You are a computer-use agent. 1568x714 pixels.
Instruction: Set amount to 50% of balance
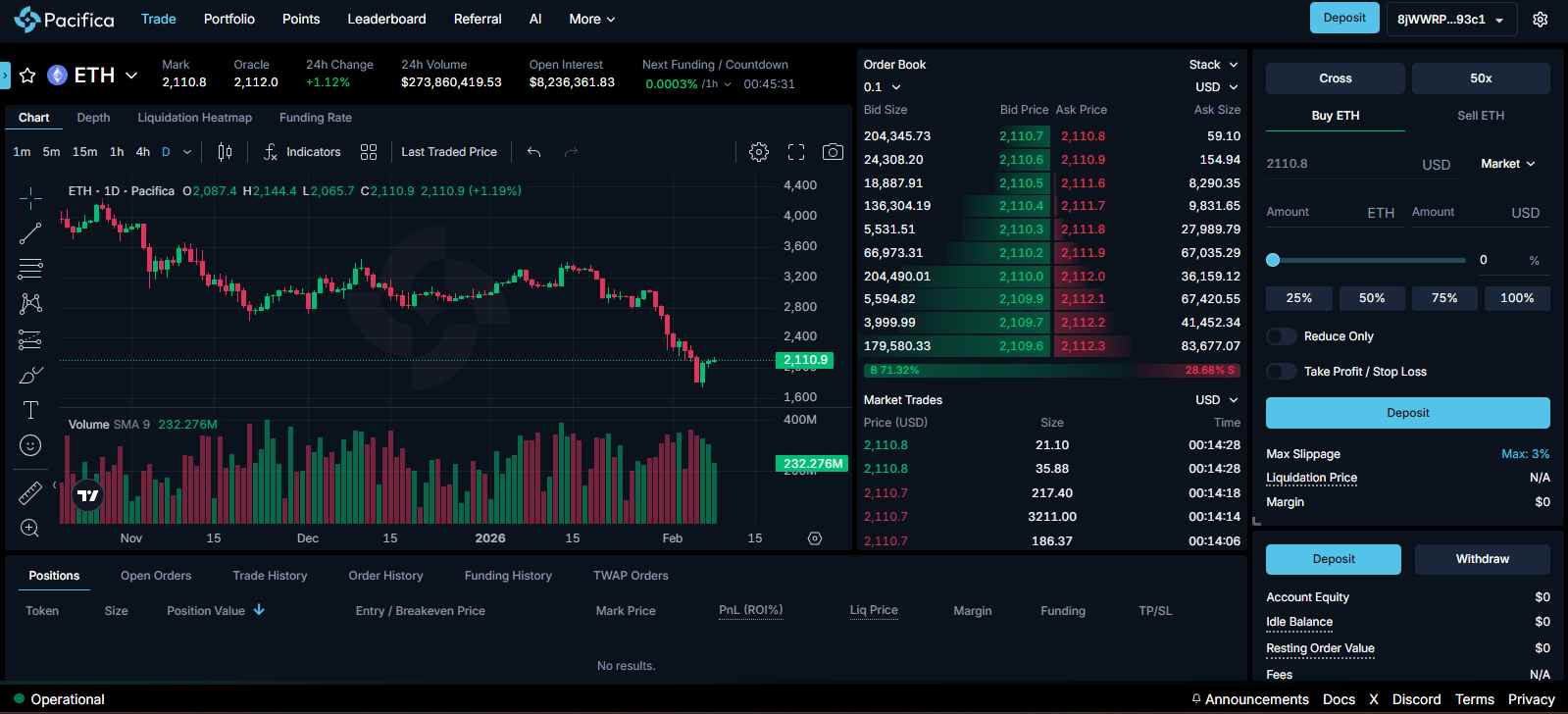[x=1372, y=298]
